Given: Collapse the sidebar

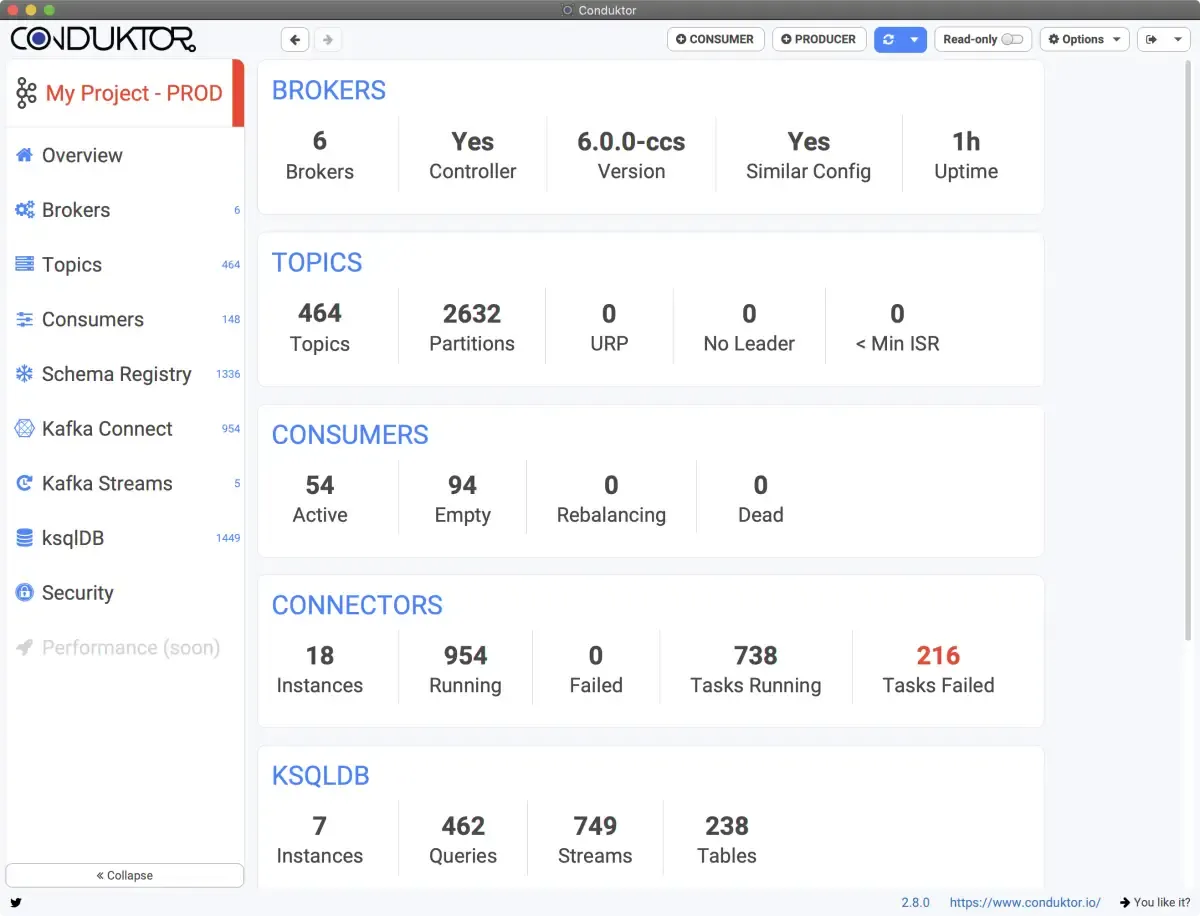Looking at the screenshot, I should click(x=125, y=875).
